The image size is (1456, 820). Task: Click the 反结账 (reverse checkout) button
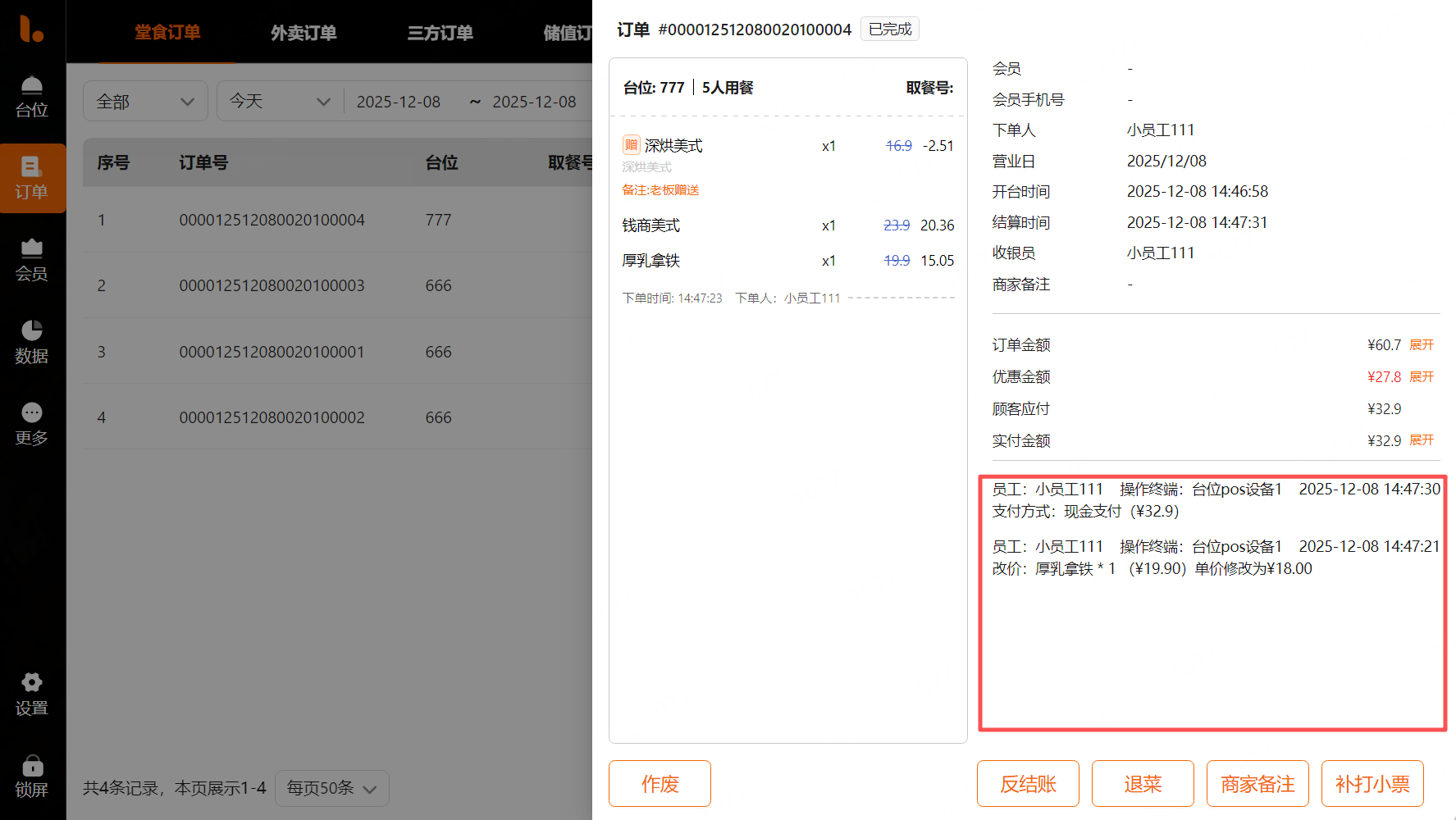click(1028, 784)
